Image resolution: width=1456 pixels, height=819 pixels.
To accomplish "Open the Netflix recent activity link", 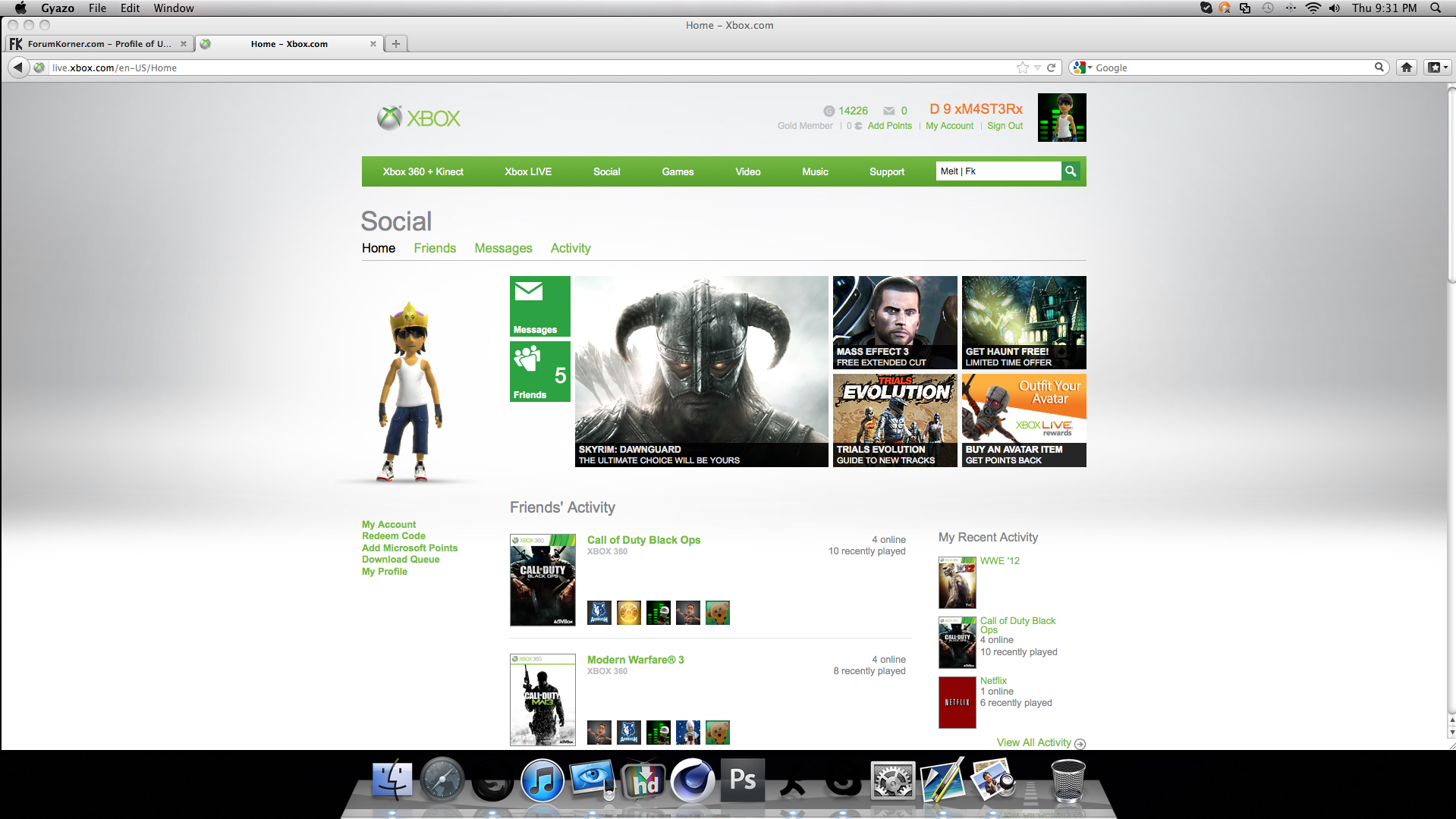I will click(x=993, y=681).
